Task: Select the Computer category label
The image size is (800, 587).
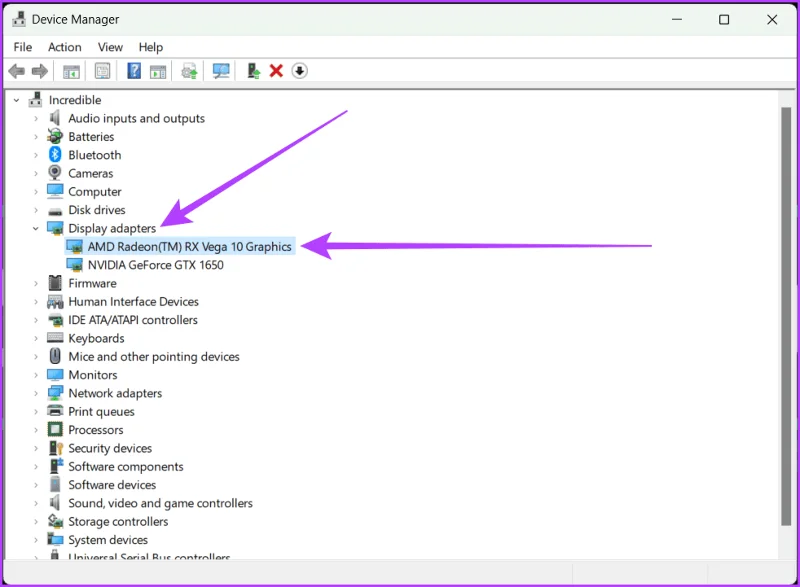Action: point(95,192)
